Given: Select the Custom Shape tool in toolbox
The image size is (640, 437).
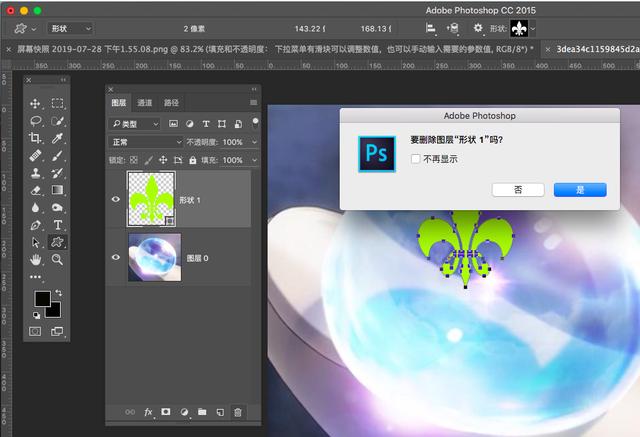Looking at the screenshot, I should (57, 242).
